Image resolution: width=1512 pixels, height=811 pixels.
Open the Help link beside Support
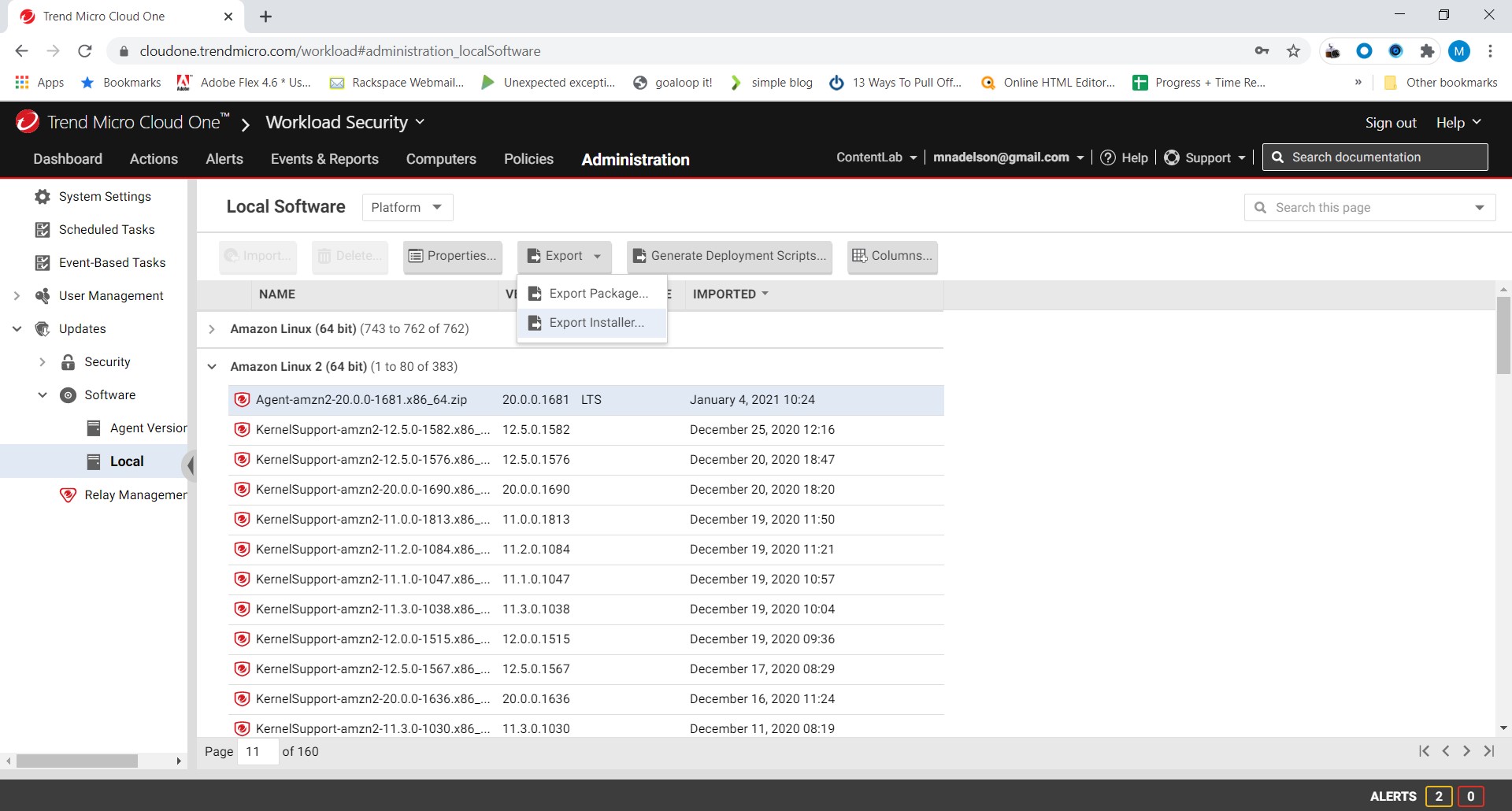click(x=1124, y=157)
